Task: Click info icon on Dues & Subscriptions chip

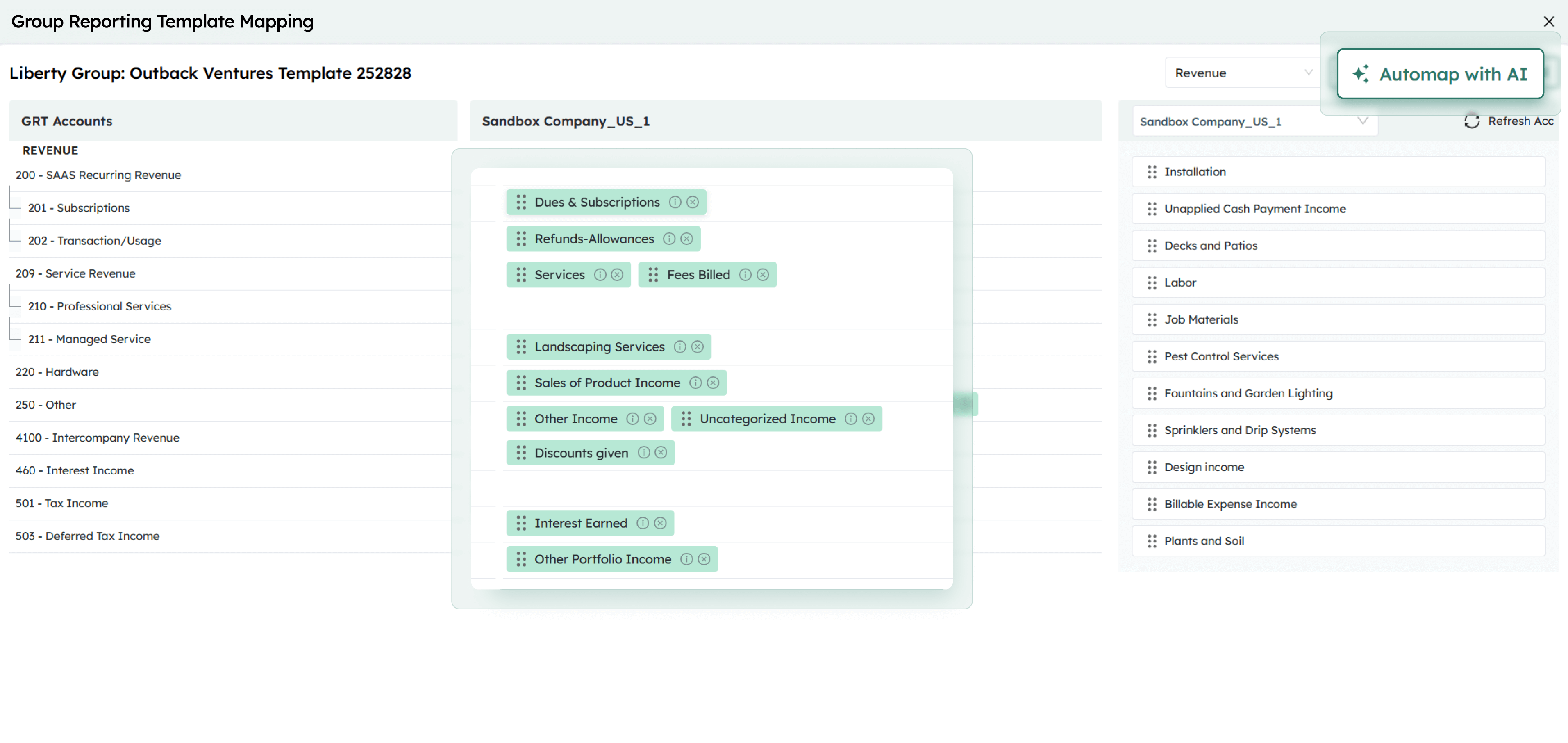Action: pos(675,202)
